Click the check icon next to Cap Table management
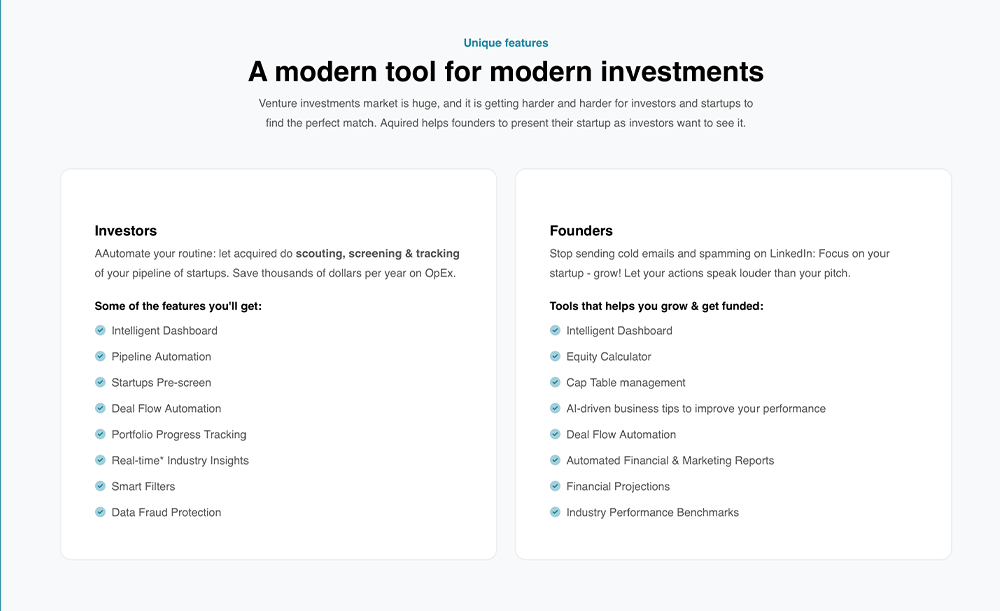The width and height of the screenshot is (1000, 611). [x=555, y=382]
